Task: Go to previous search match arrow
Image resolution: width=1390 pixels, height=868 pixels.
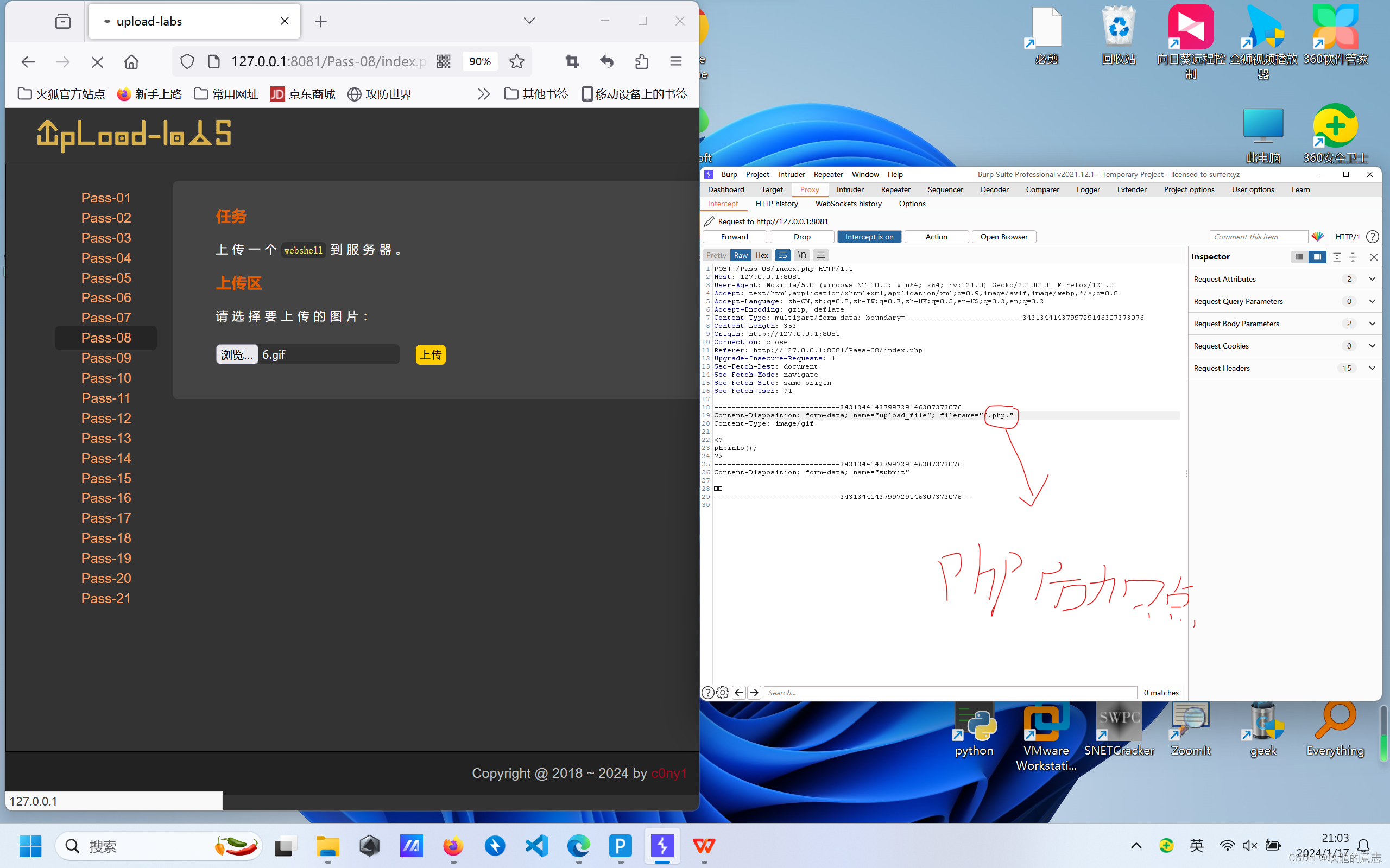Action: click(x=739, y=692)
